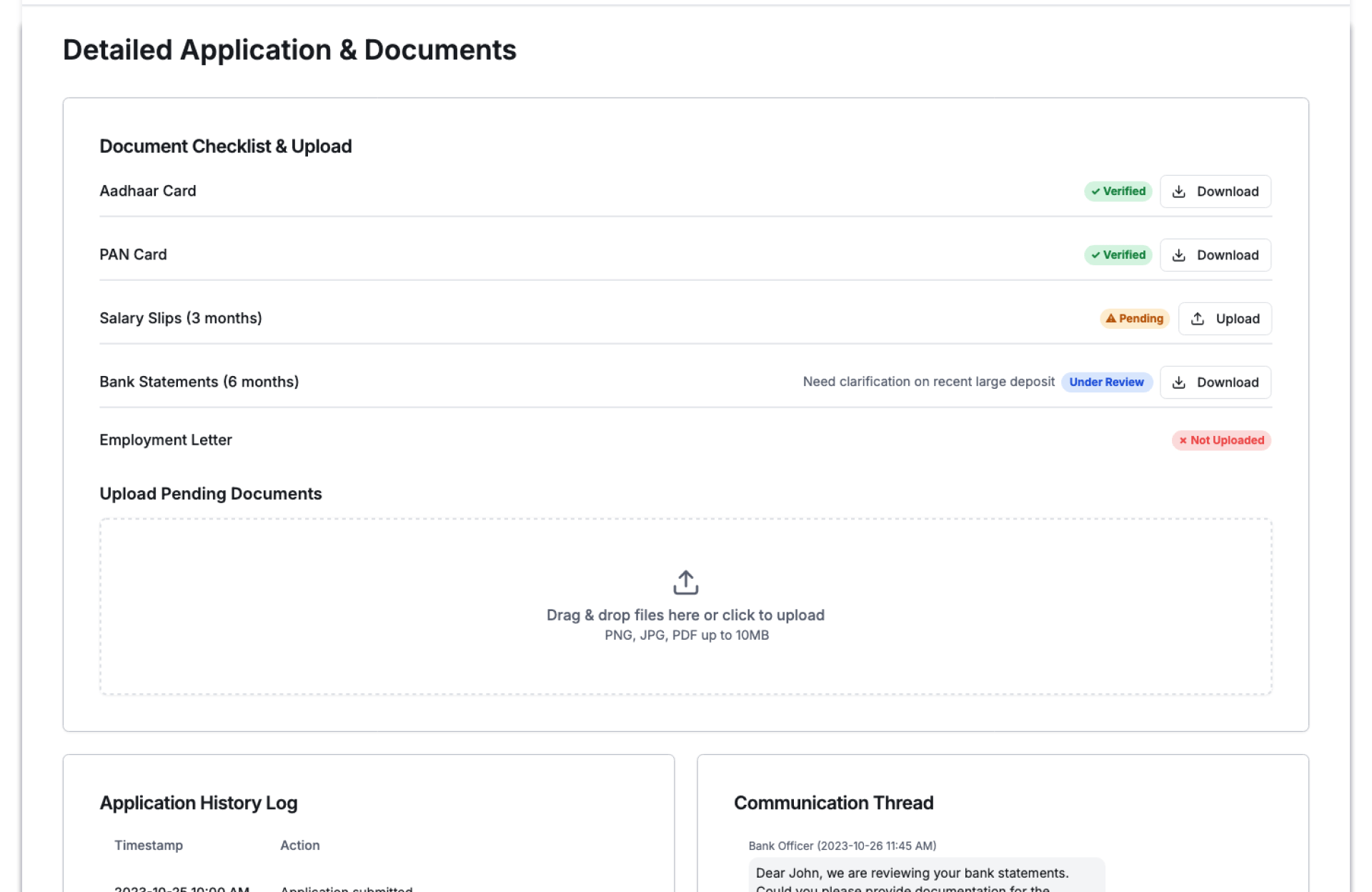
Task: Click the Under Review status badge
Action: click(x=1106, y=382)
